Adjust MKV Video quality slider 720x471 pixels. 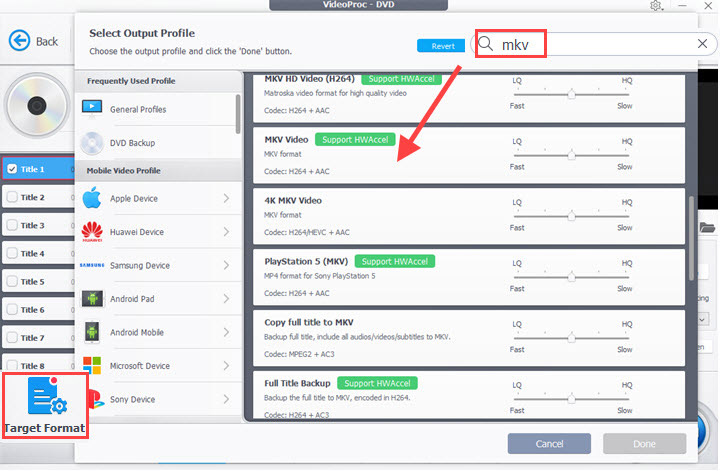pyautogui.click(x=571, y=155)
